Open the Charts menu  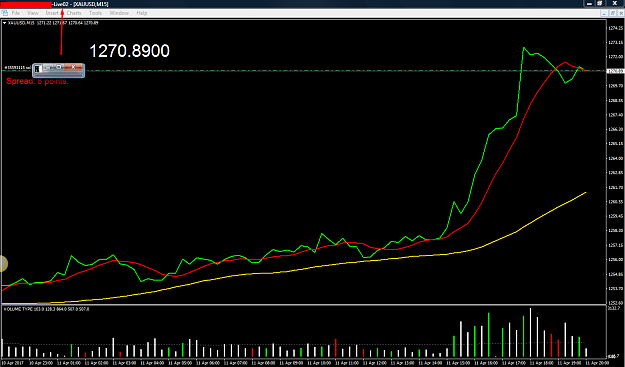pyautogui.click(x=74, y=13)
